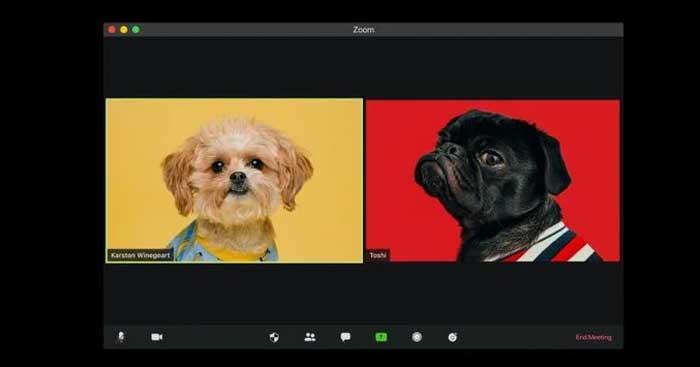Close the Zoom window with red button
Image resolution: width=700 pixels, height=367 pixels.
(x=112, y=29)
